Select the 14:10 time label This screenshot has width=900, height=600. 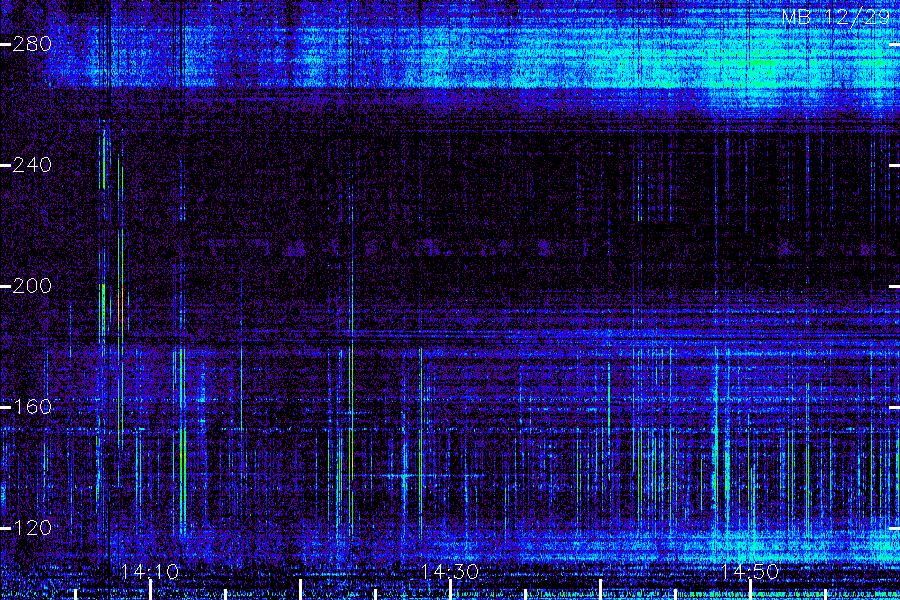tap(150, 572)
